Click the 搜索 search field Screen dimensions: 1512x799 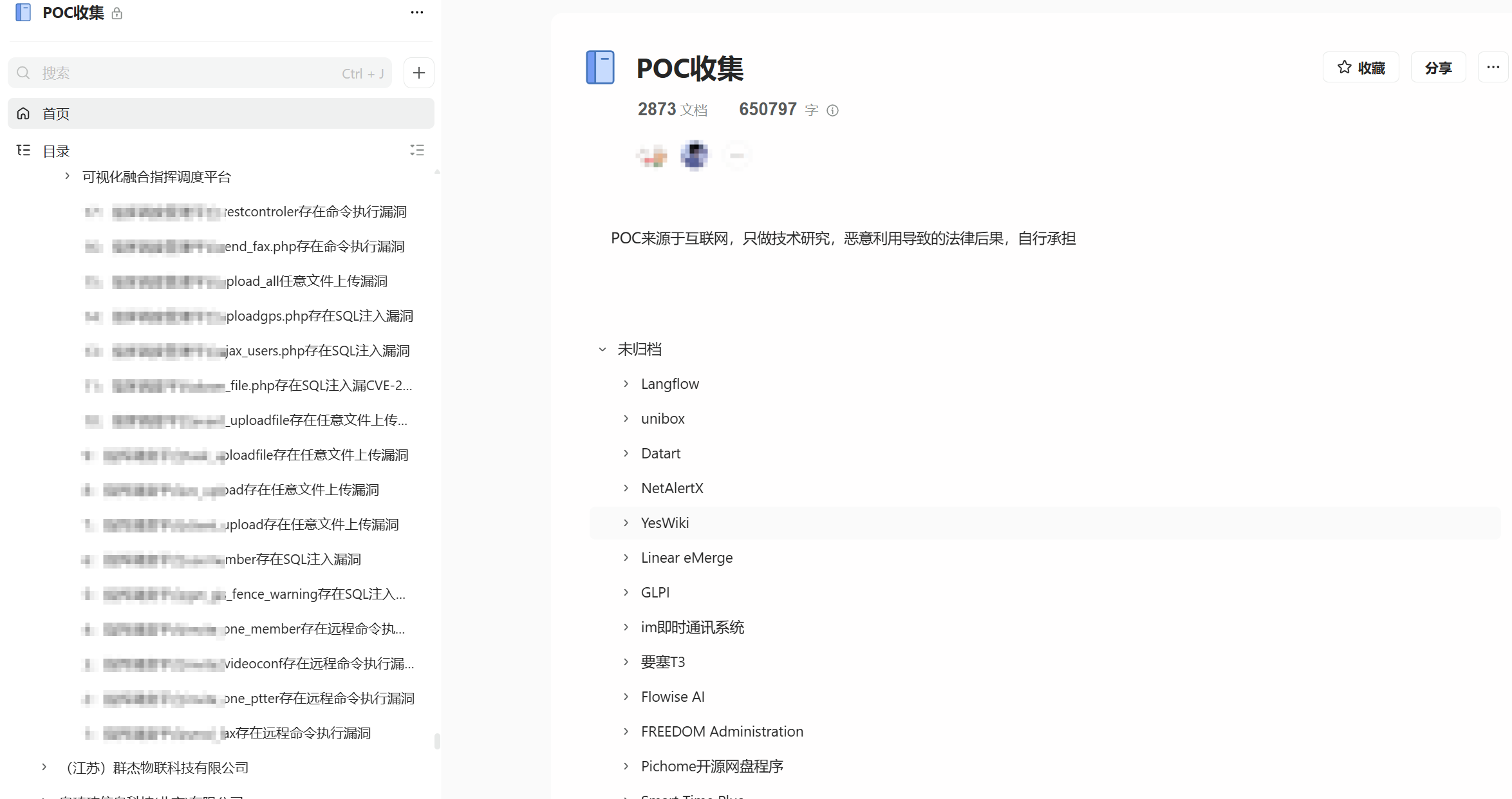tap(193, 73)
